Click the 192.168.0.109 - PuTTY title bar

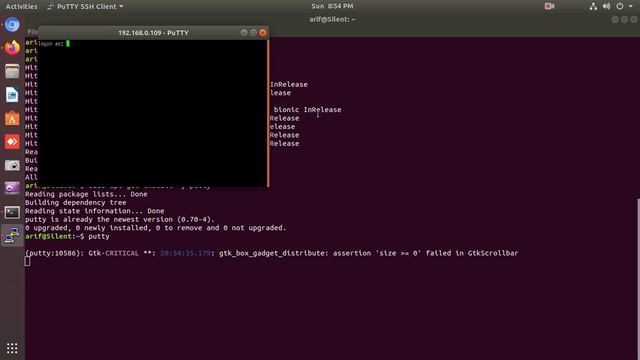click(x=153, y=33)
